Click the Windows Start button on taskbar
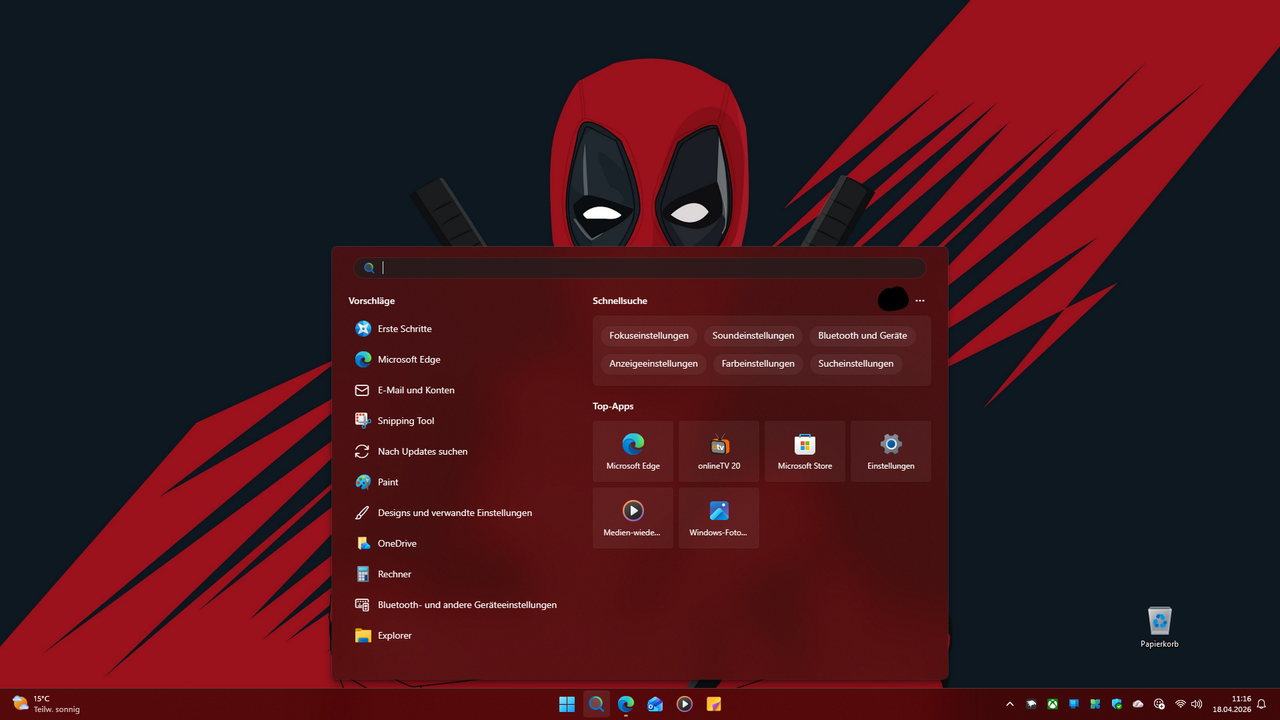This screenshot has height=720, width=1280. (x=567, y=704)
